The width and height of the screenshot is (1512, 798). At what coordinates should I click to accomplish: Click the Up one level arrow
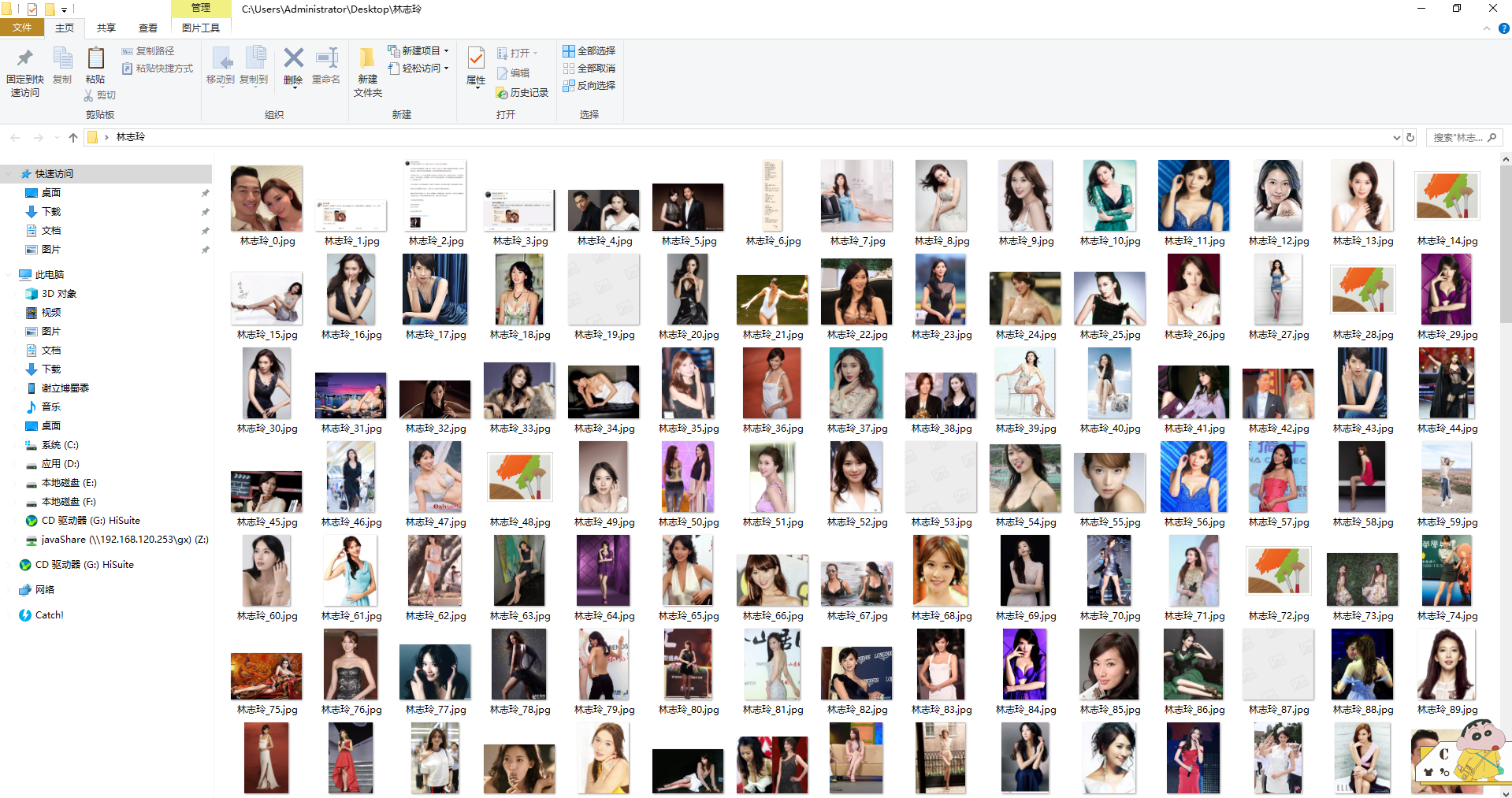pos(73,137)
